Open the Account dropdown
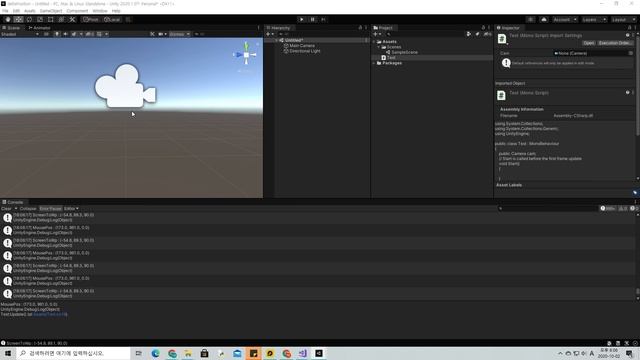Viewport: 640px width, 360px height. coord(565,19)
